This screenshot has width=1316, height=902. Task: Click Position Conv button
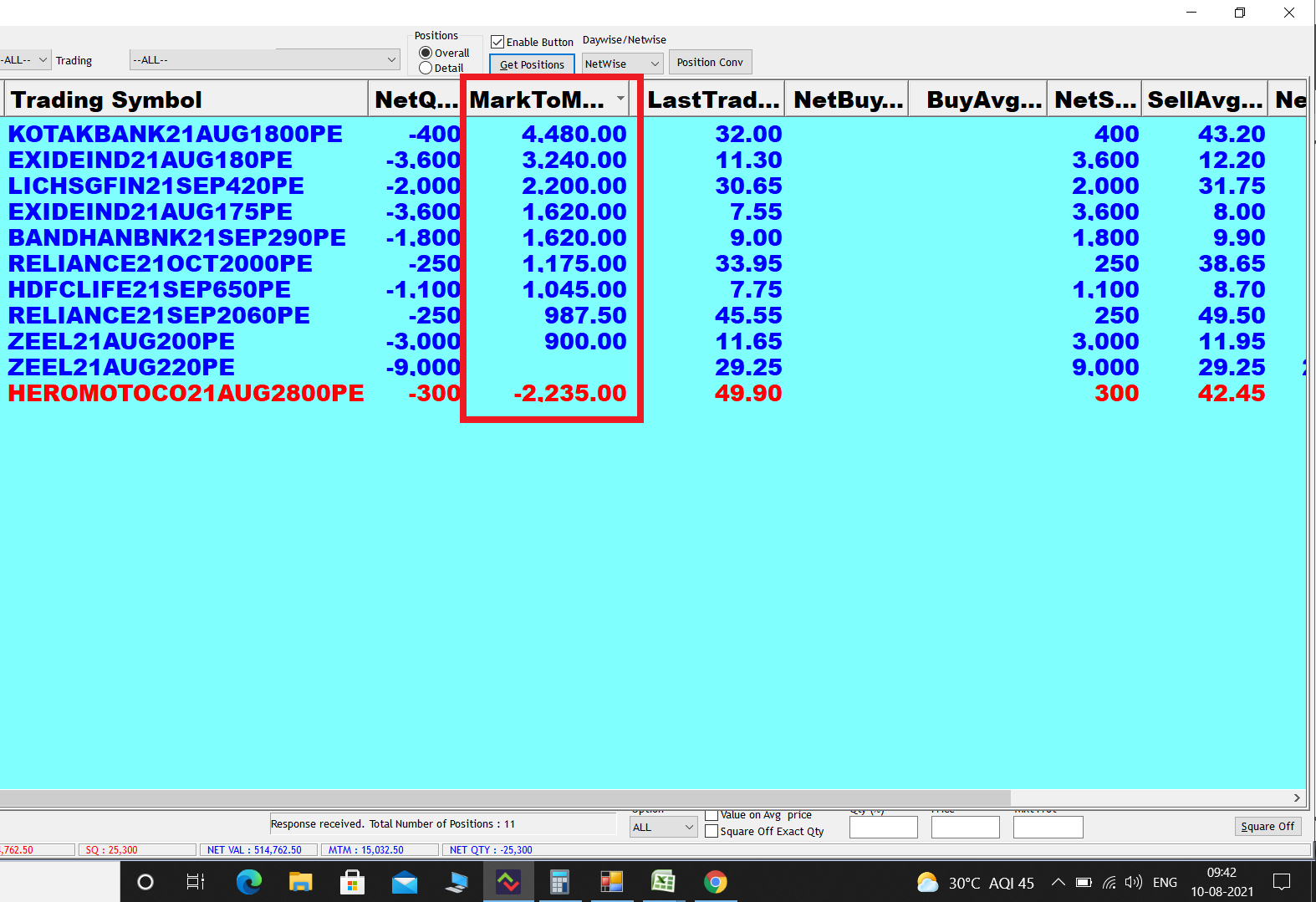click(710, 63)
